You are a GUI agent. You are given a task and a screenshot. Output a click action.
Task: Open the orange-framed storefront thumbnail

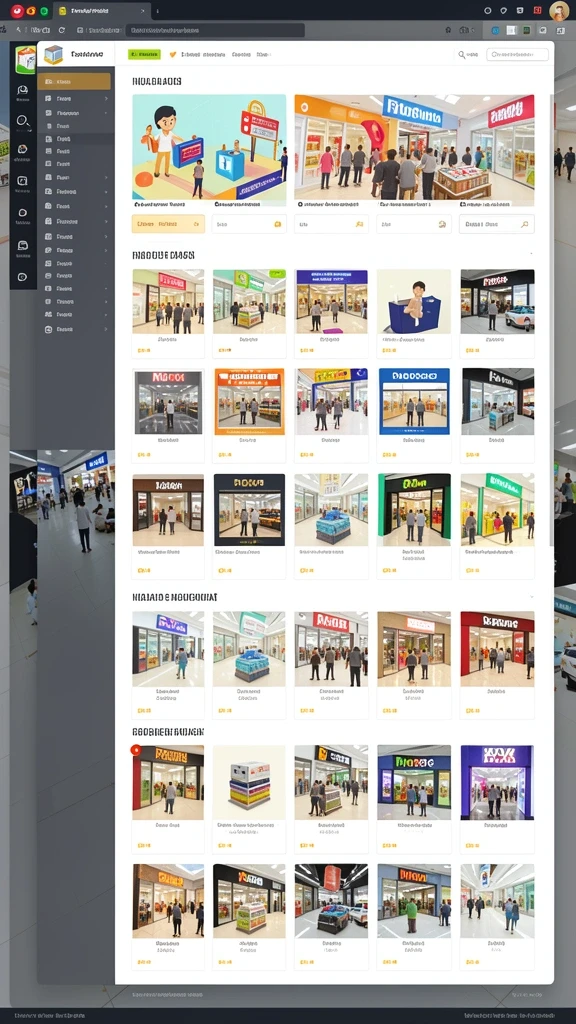(x=249, y=402)
